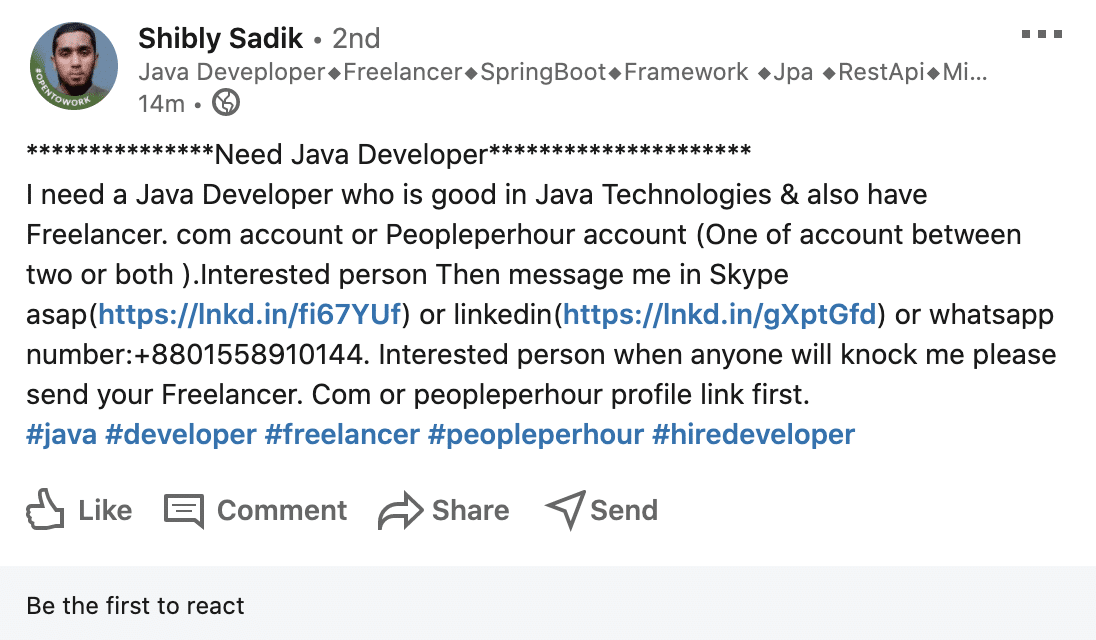Click the Like thumbs-up icon
The height and width of the screenshot is (640, 1096).
click(47, 510)
